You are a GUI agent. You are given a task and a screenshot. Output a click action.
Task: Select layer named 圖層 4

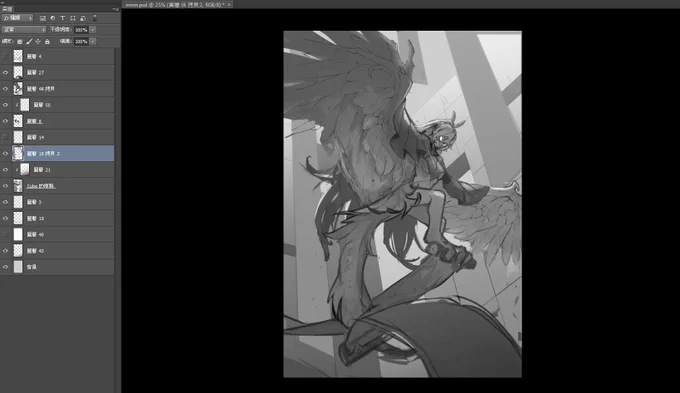pyautogui.click(x=34, y=56)
